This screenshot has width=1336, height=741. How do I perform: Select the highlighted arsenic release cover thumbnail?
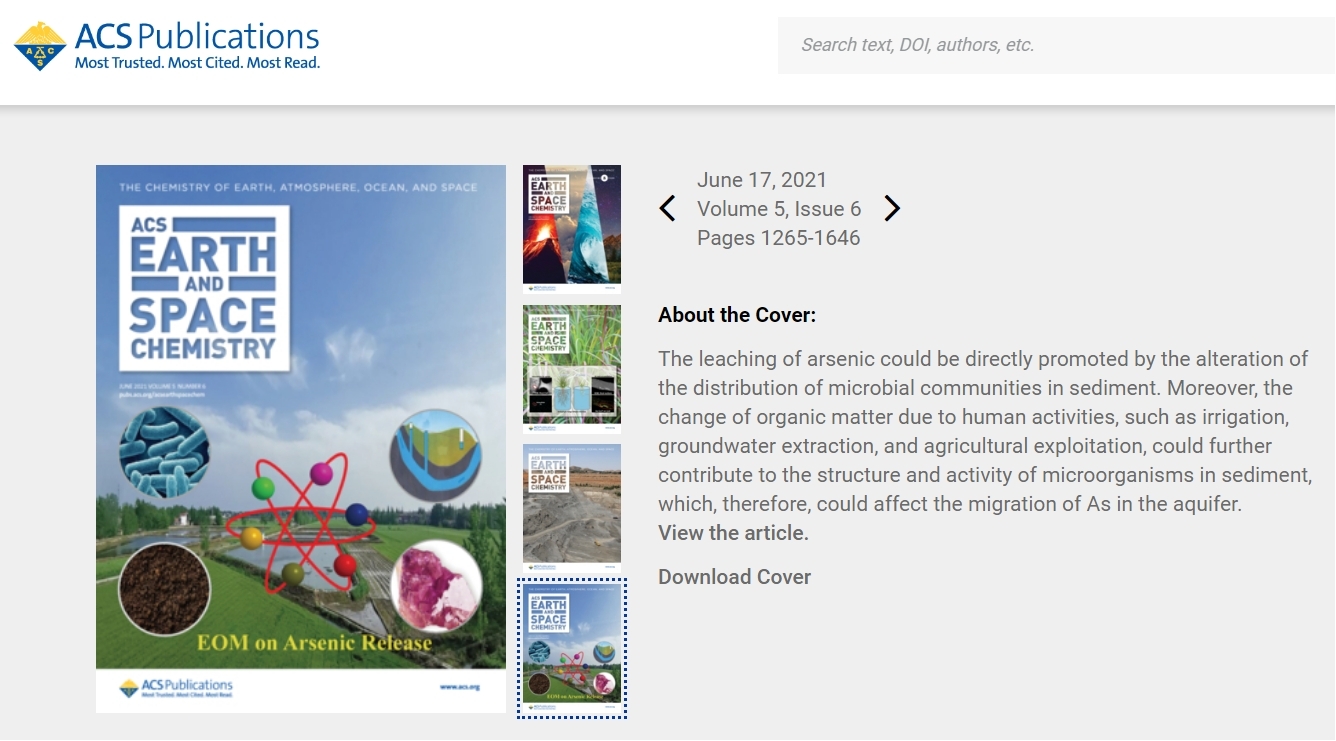[x=572, y=647]
